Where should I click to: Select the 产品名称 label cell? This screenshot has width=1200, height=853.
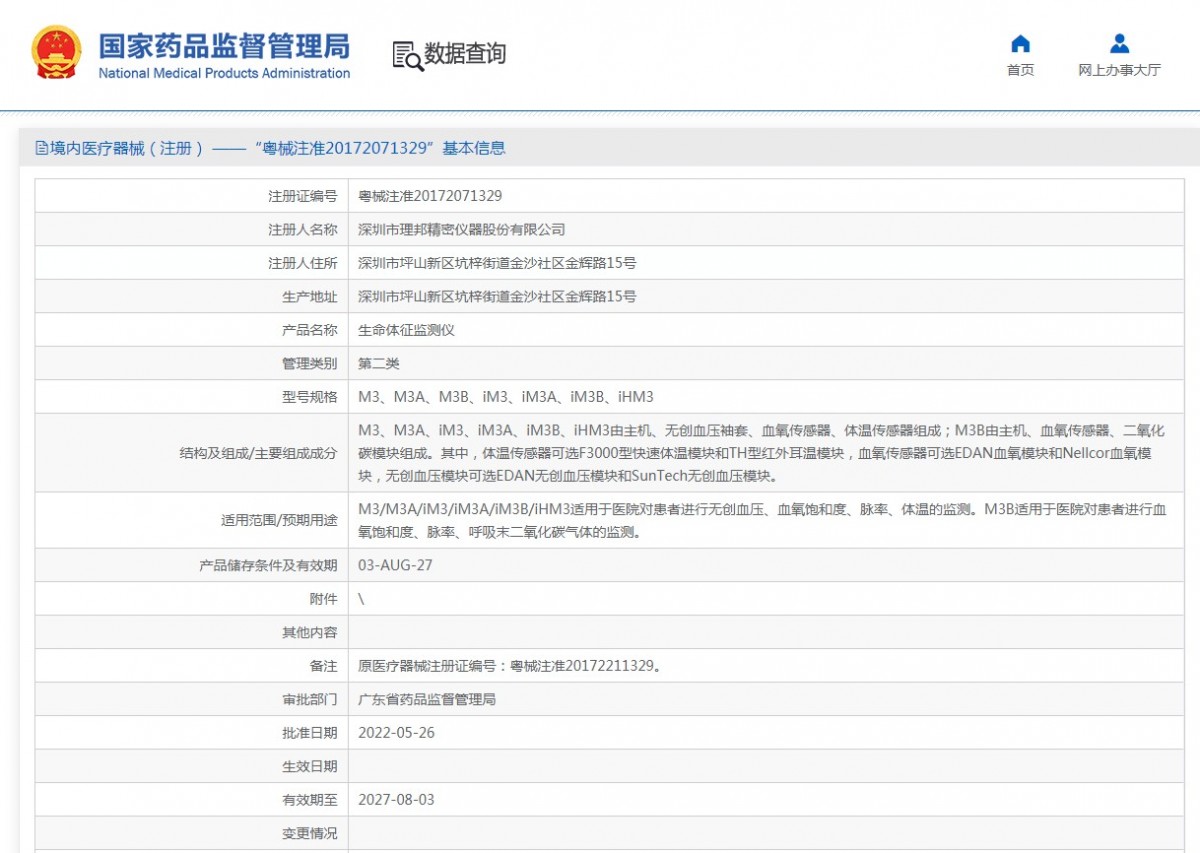[x=192, y=330]
